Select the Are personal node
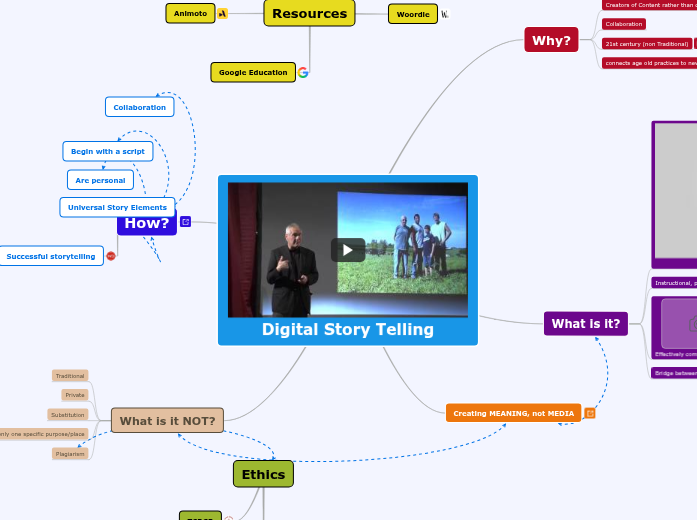 coord(100,180)
